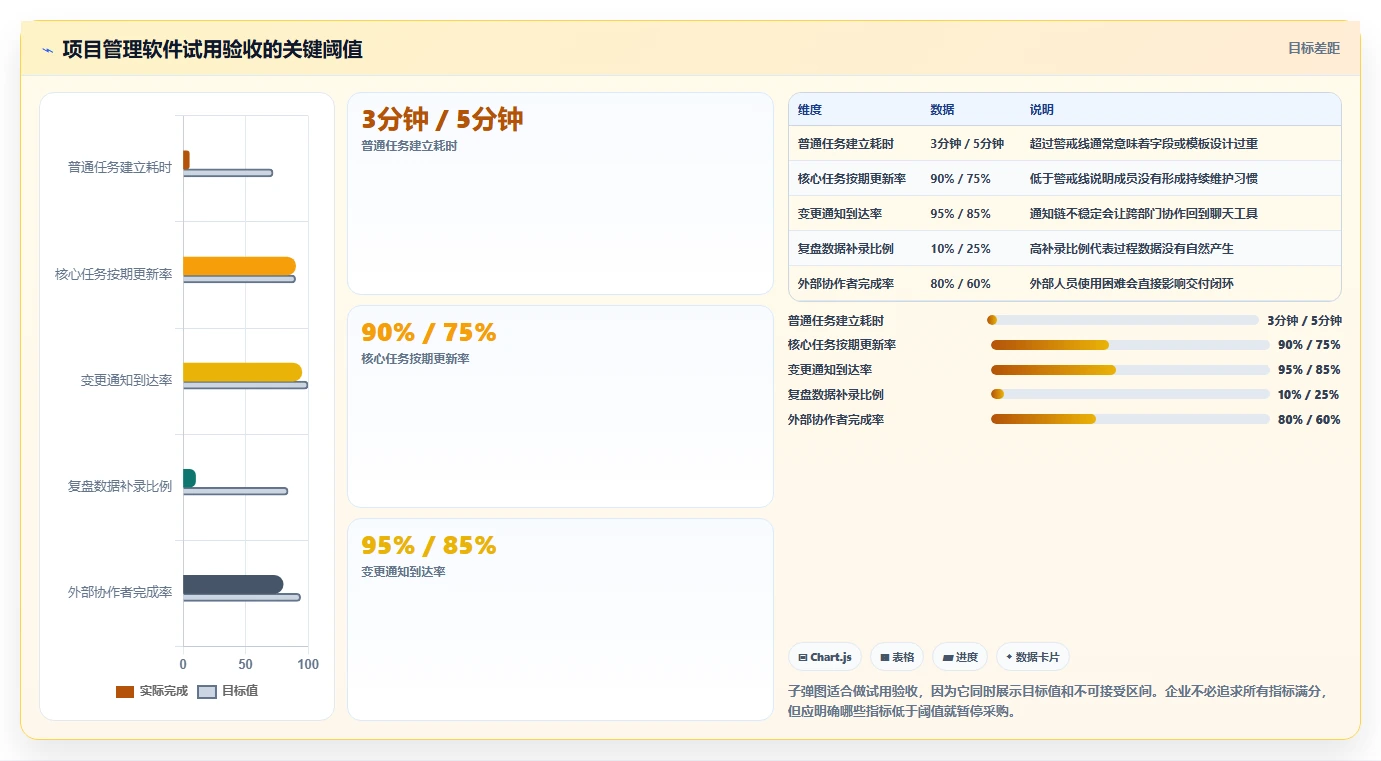Select the 核心任务按期更新率 progress bar

[1130, 345]
